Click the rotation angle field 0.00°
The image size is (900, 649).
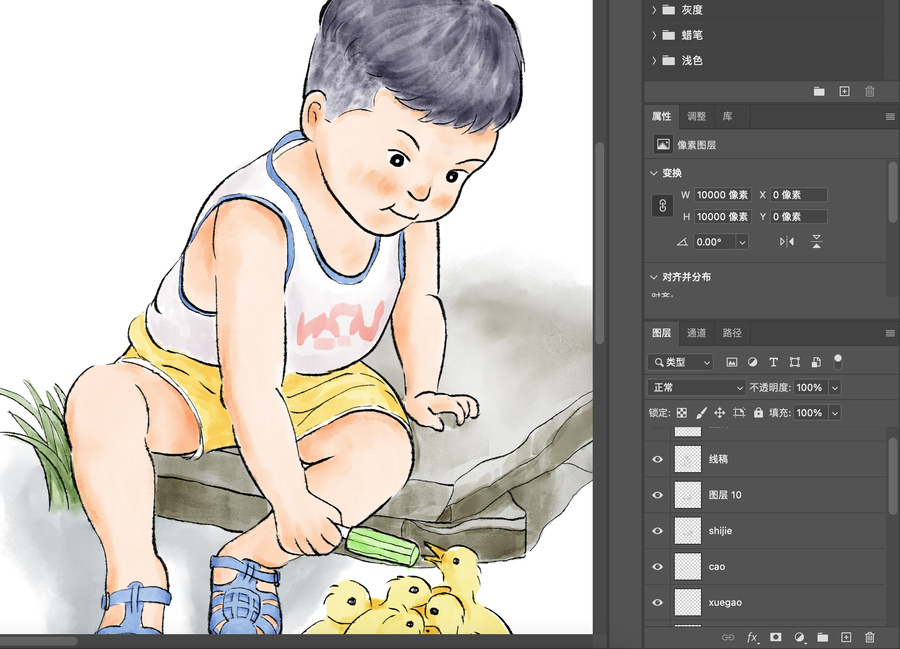click(x=714, y=242)
